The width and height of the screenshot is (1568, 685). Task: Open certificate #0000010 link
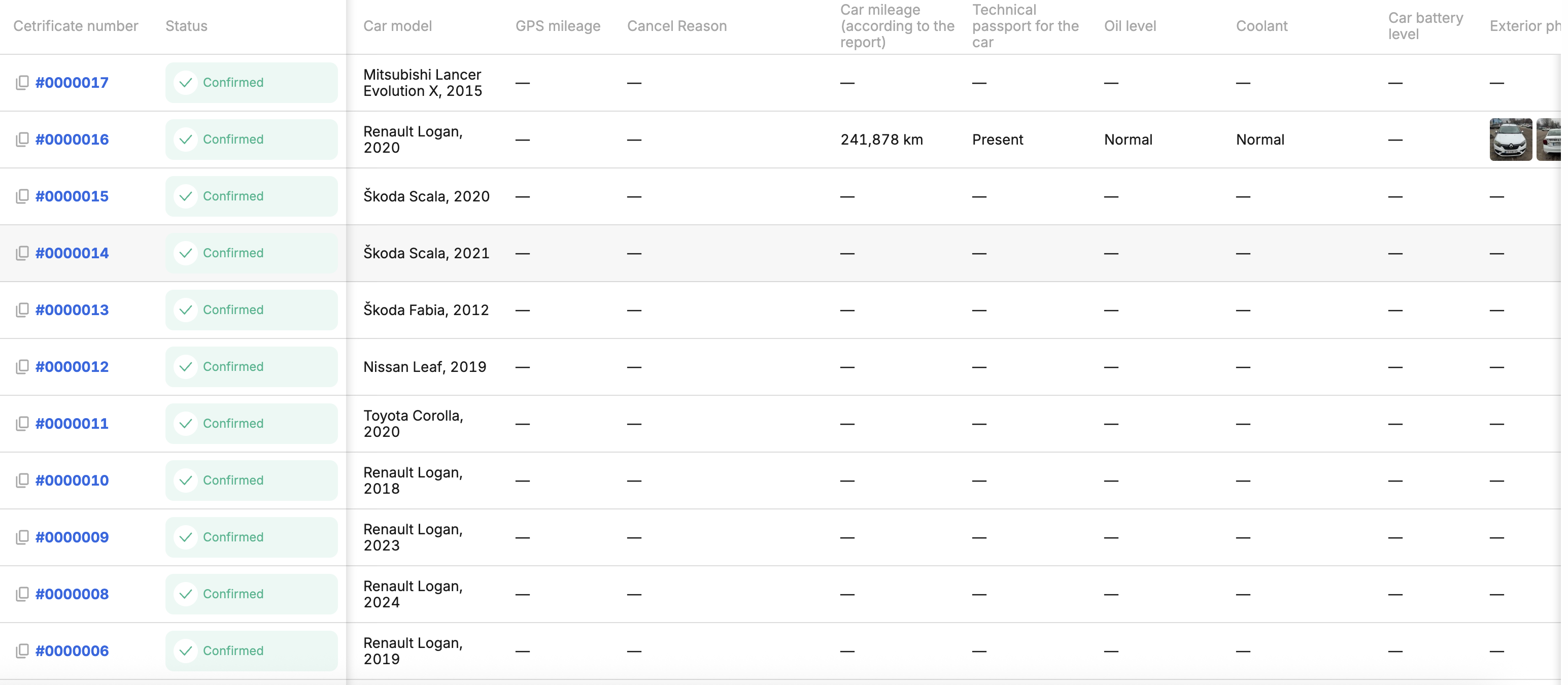[72, 481]
